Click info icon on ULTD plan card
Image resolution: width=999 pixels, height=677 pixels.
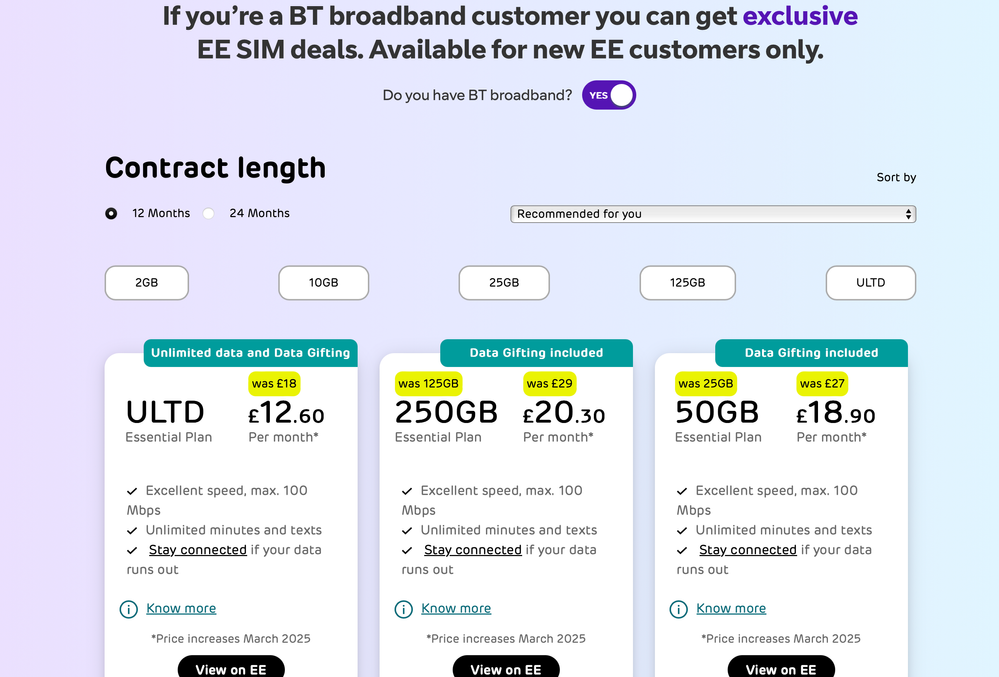pyautogui.click(x=129, y=609)
